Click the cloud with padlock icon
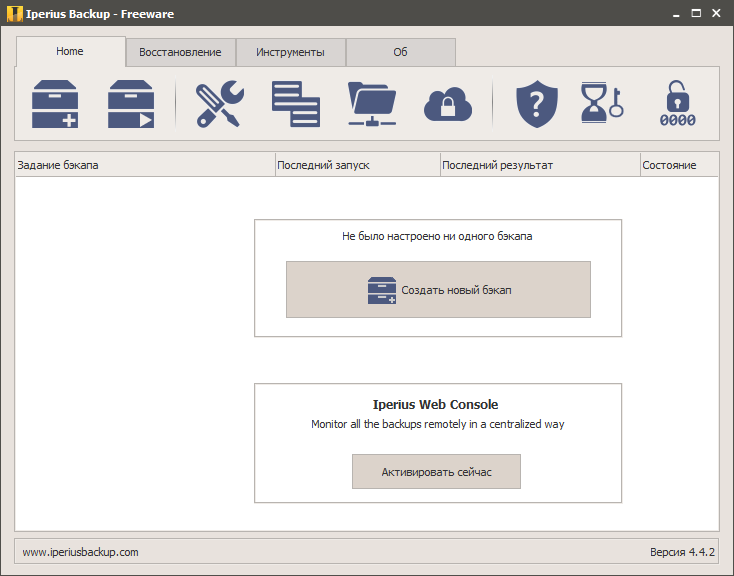Image resolution: width=734 pixels, height=576 pixels. tap(448, 104)
